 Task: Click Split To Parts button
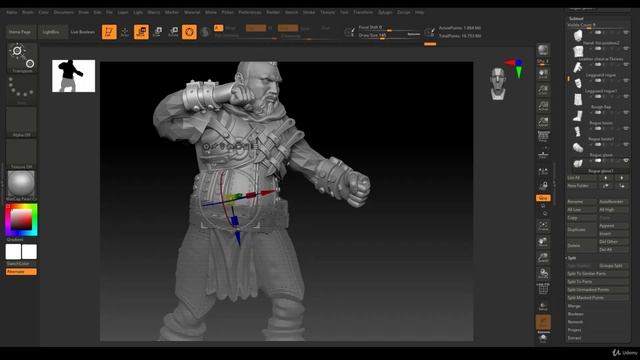pyautogui.click(x=598, y=282)
